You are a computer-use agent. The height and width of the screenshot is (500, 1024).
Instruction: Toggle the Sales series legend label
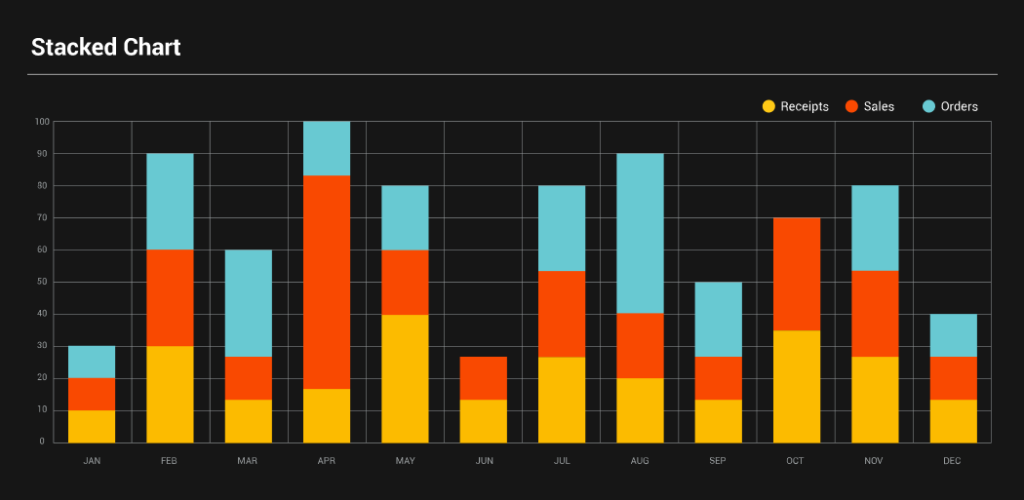879,106
